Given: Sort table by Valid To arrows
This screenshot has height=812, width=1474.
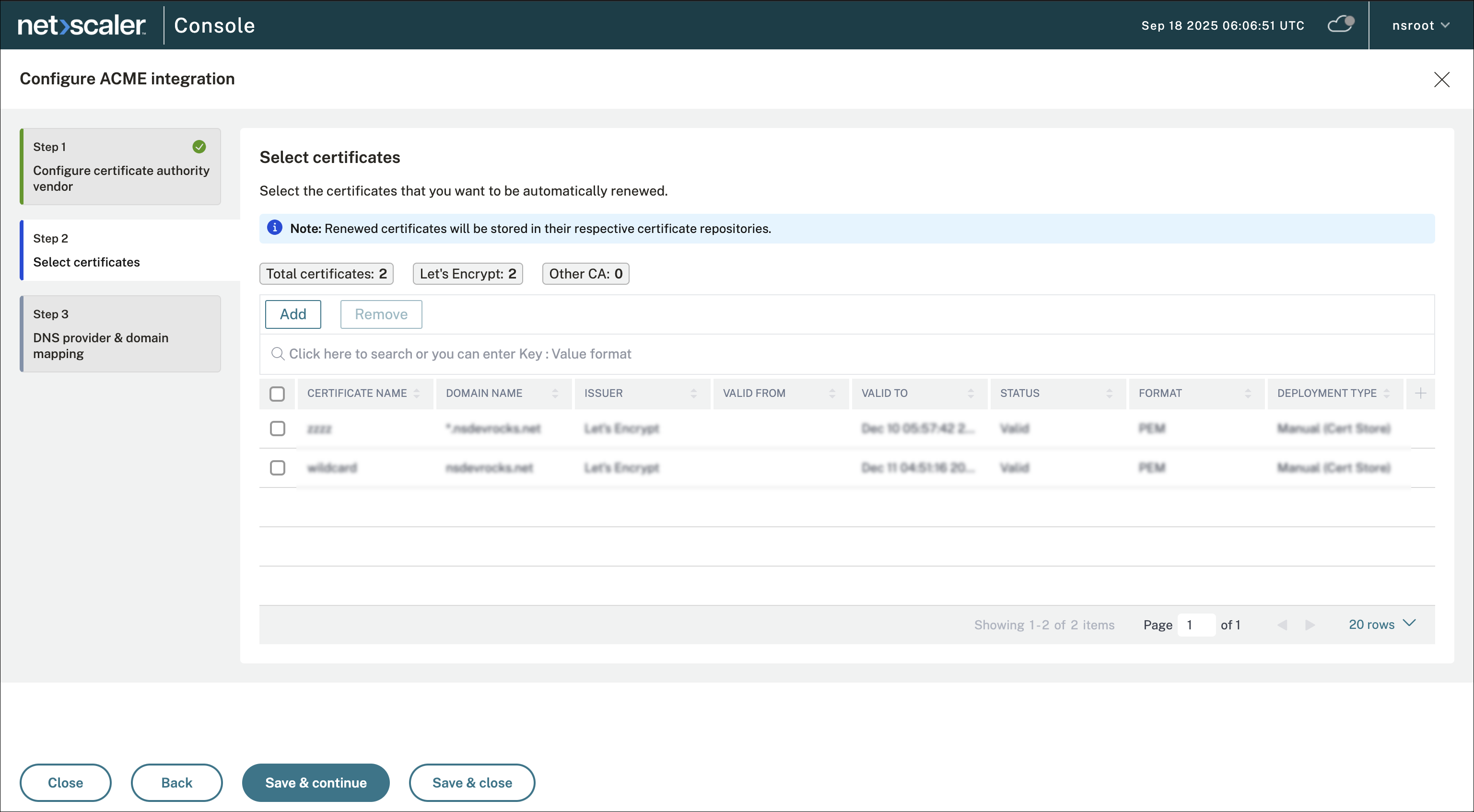Looking at the screenshot, I should [x=971, y=394].
